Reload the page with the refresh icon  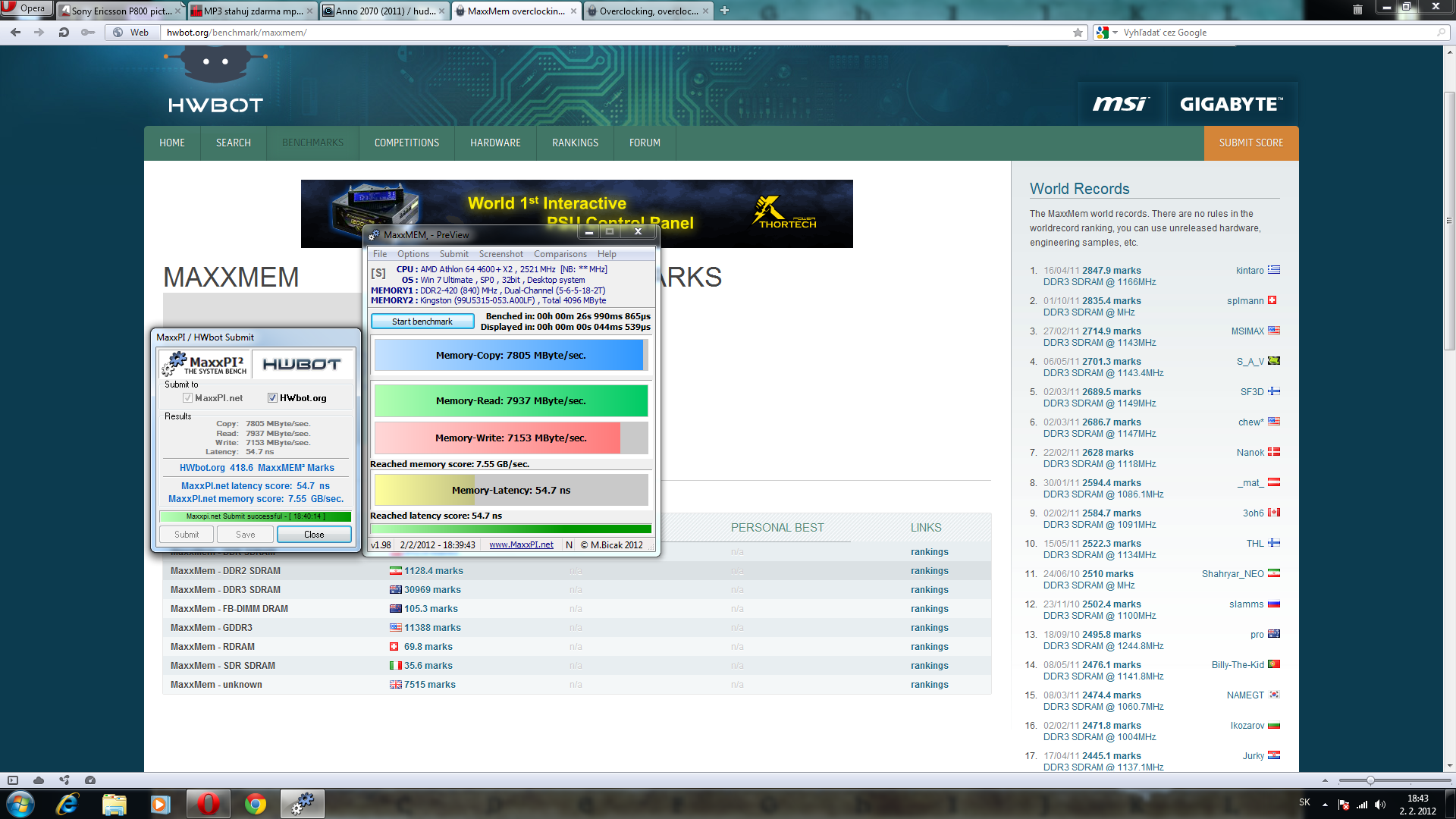point(64,33)
